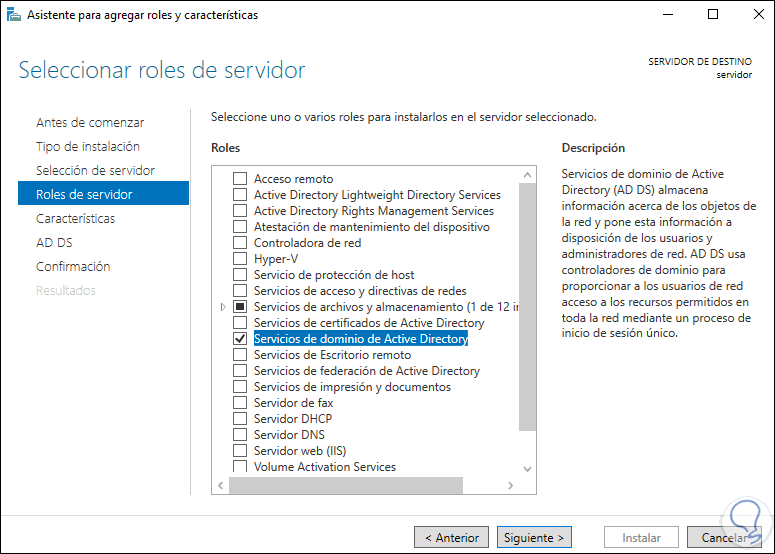The image size is (775, 554).
Task: Select the Servidor web (IIS) label
Action: pyautogui.click(x=300, y=451)
